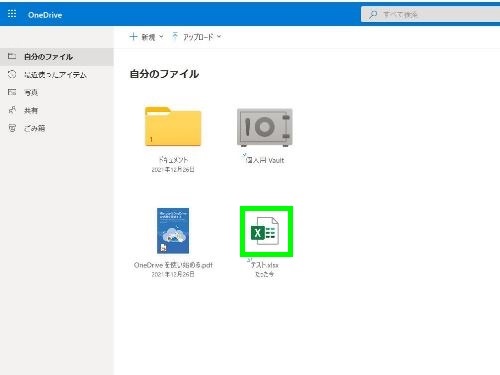
Task: Click the ドキュメント folder name
Action: [173, 160]
